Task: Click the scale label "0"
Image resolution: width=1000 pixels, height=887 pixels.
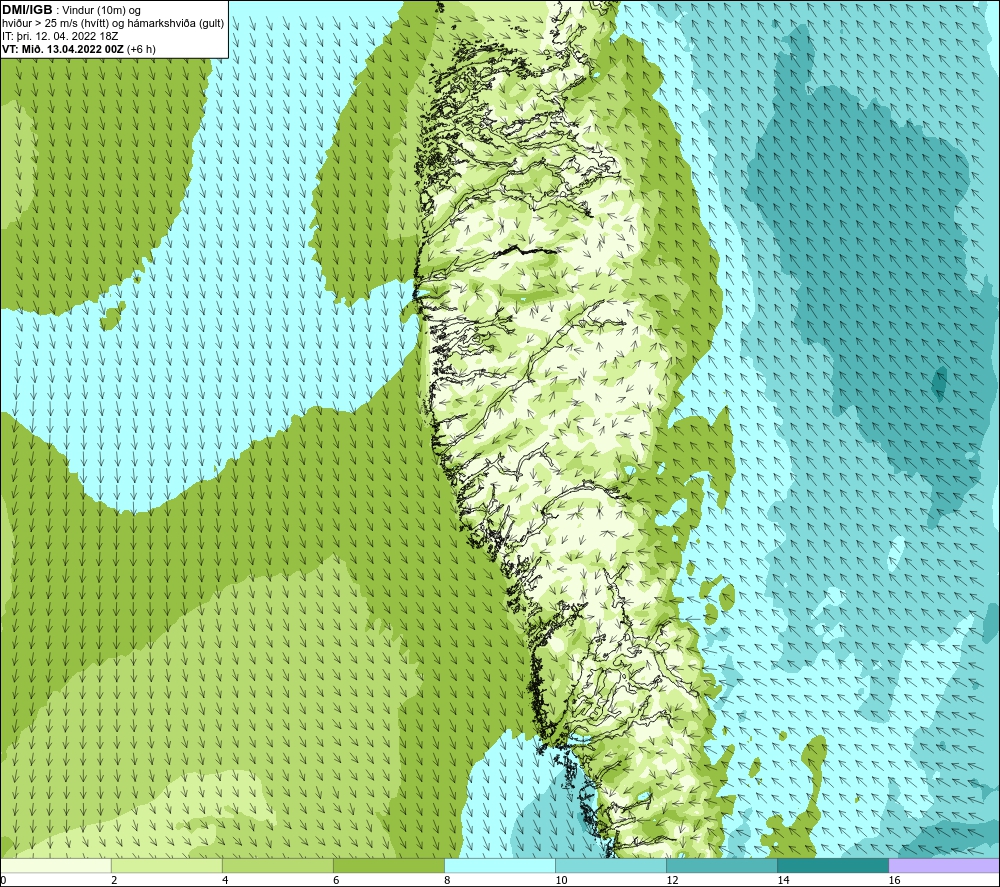Action: click(x=3, y=880)
